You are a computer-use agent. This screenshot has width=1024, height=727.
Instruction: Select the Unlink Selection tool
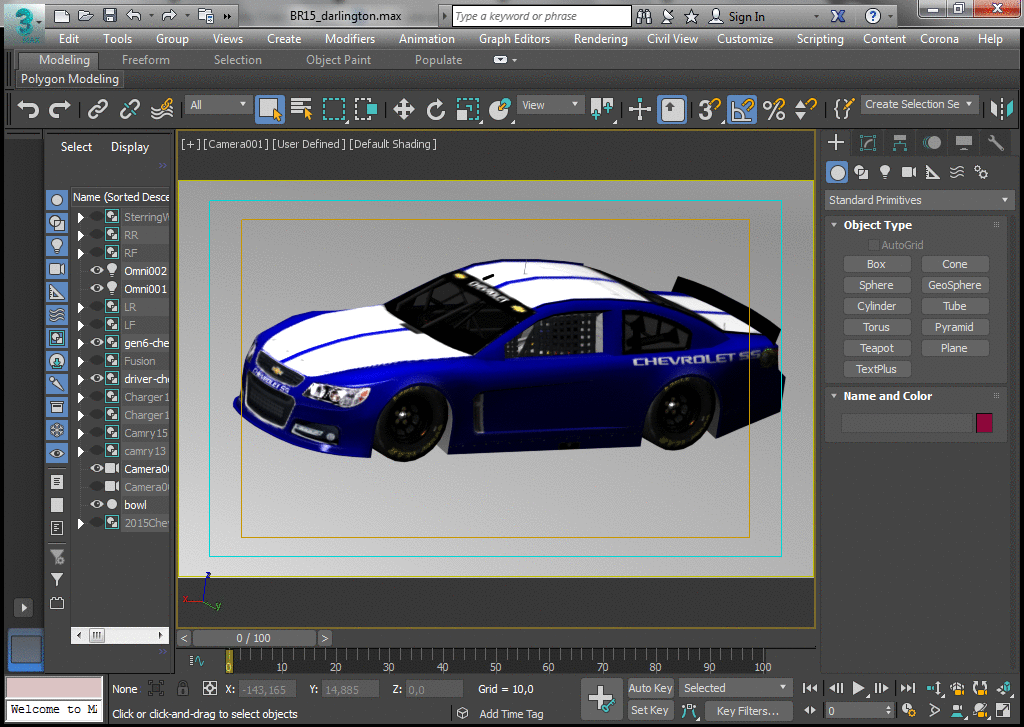(129, 108)
